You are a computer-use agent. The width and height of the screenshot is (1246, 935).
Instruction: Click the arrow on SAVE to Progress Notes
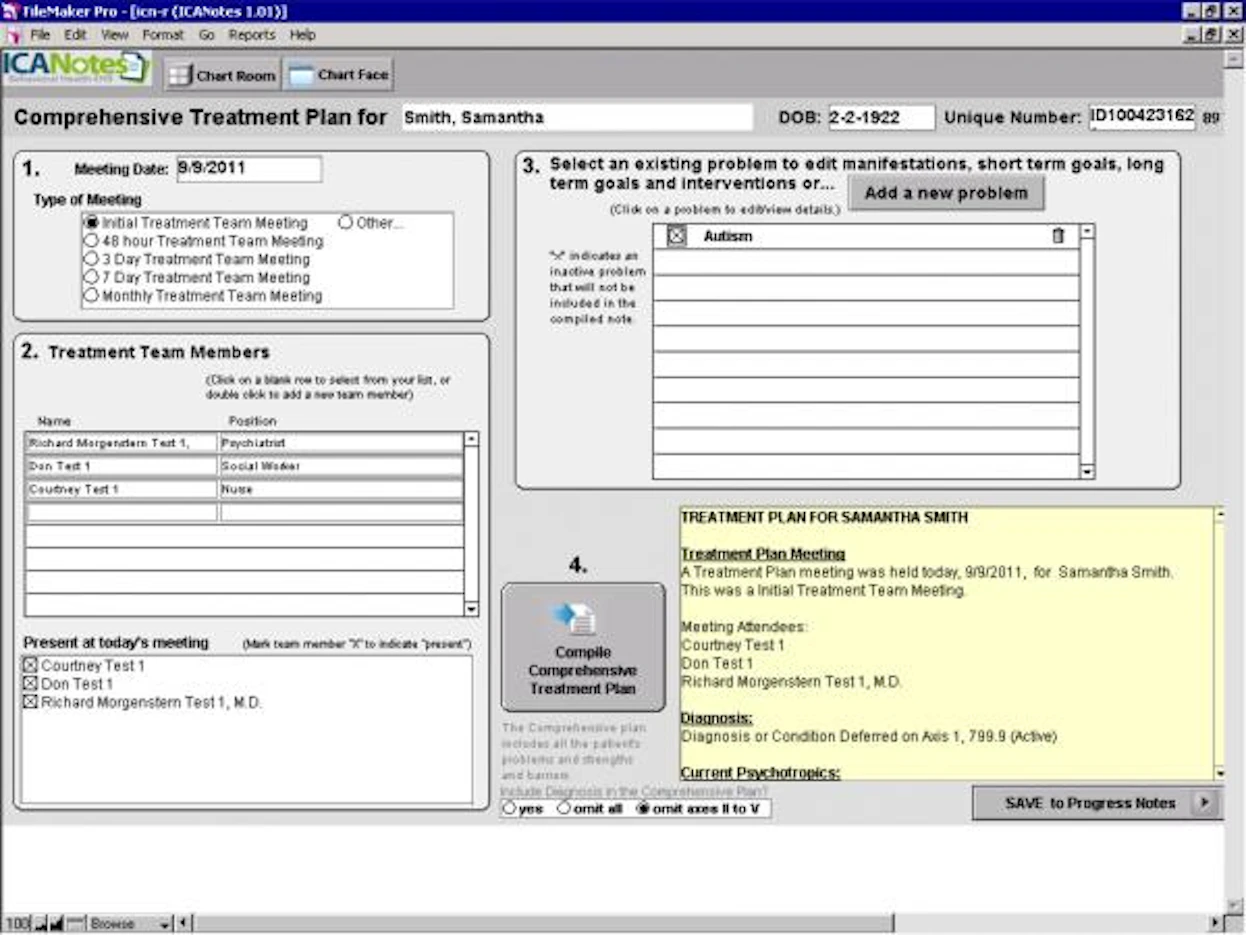1204,803
